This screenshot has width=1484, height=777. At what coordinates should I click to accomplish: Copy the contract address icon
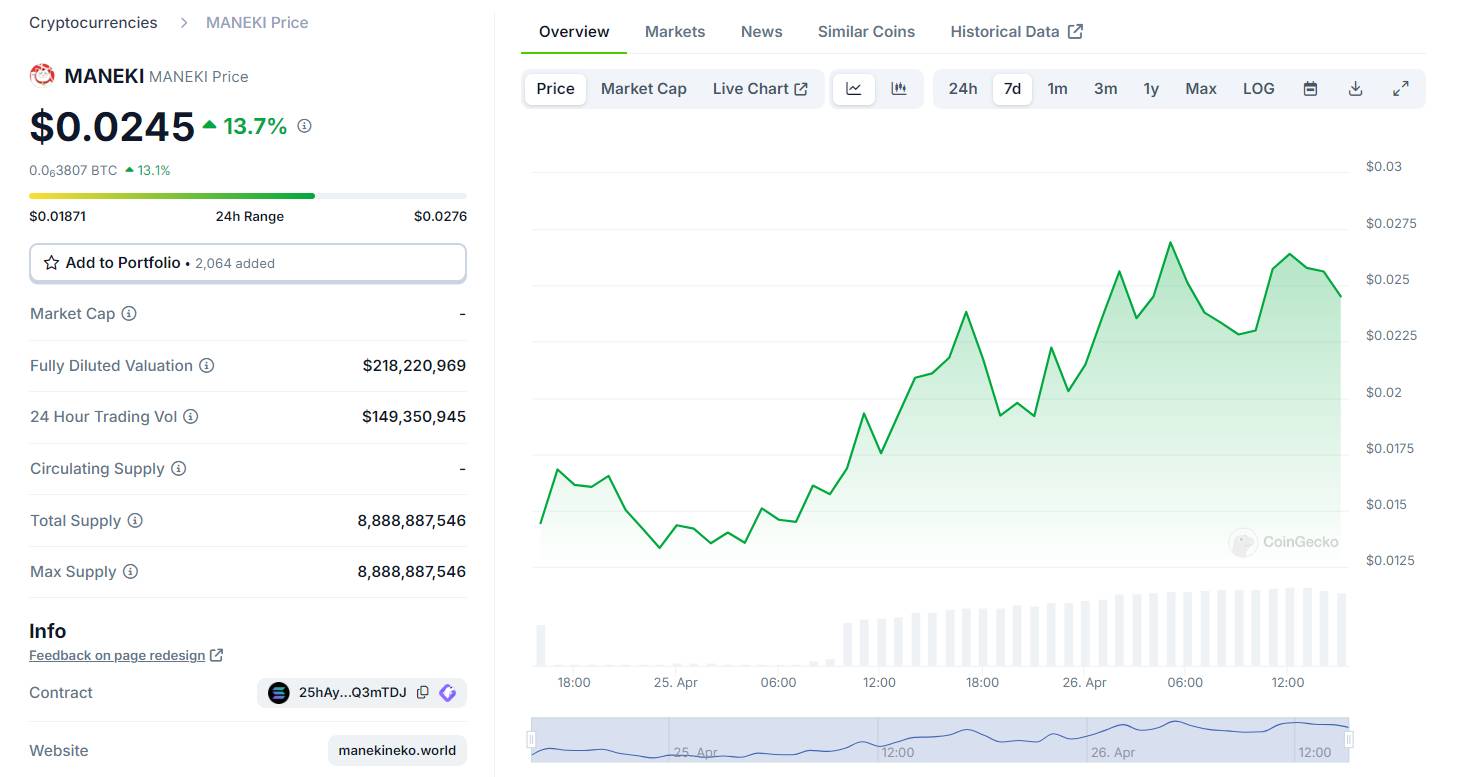(423, 692)
